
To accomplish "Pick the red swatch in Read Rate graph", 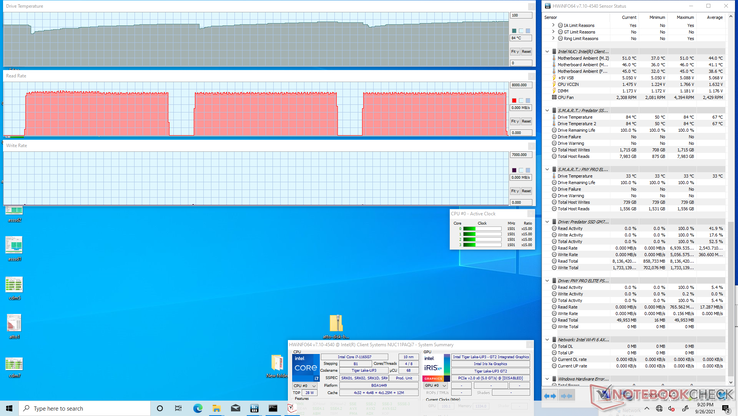I will click(x=514, y=100).
